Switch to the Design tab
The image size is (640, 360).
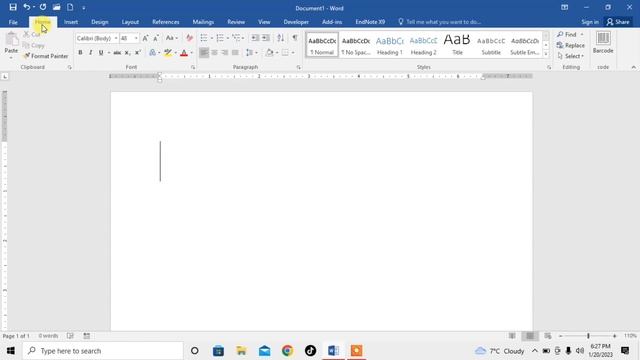click(100, 22)
